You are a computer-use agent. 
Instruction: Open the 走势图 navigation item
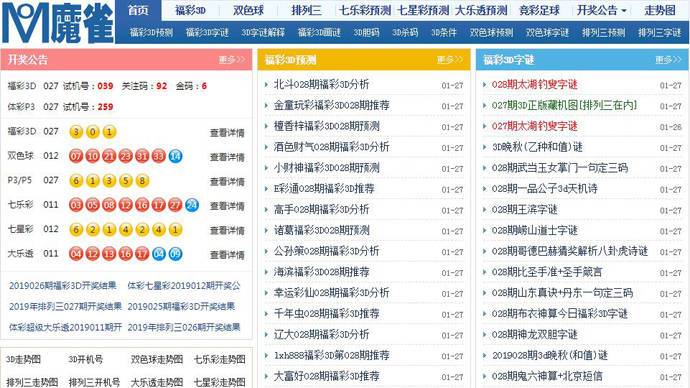(x=660, y=10)
